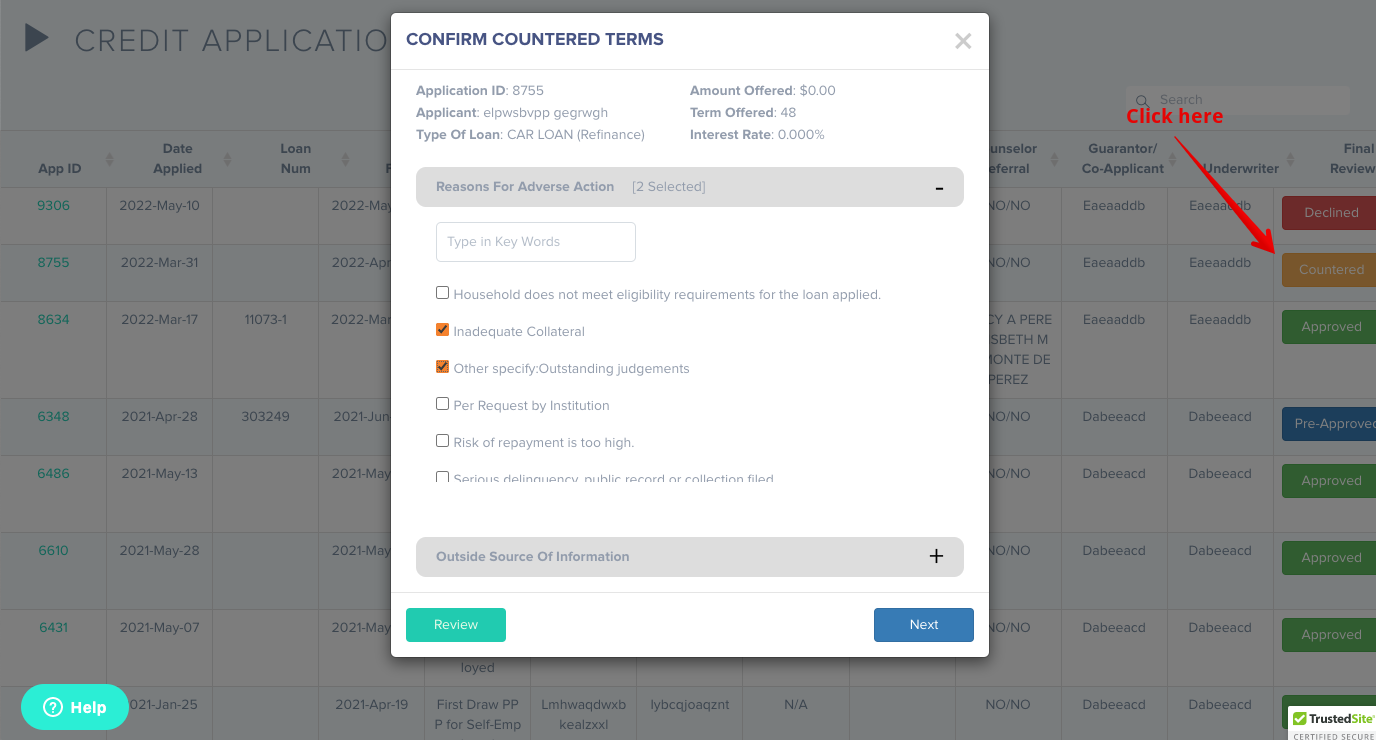The image size is (1376, 740).
Task: Expand Outside Source Of Information section
Action: 936,557
